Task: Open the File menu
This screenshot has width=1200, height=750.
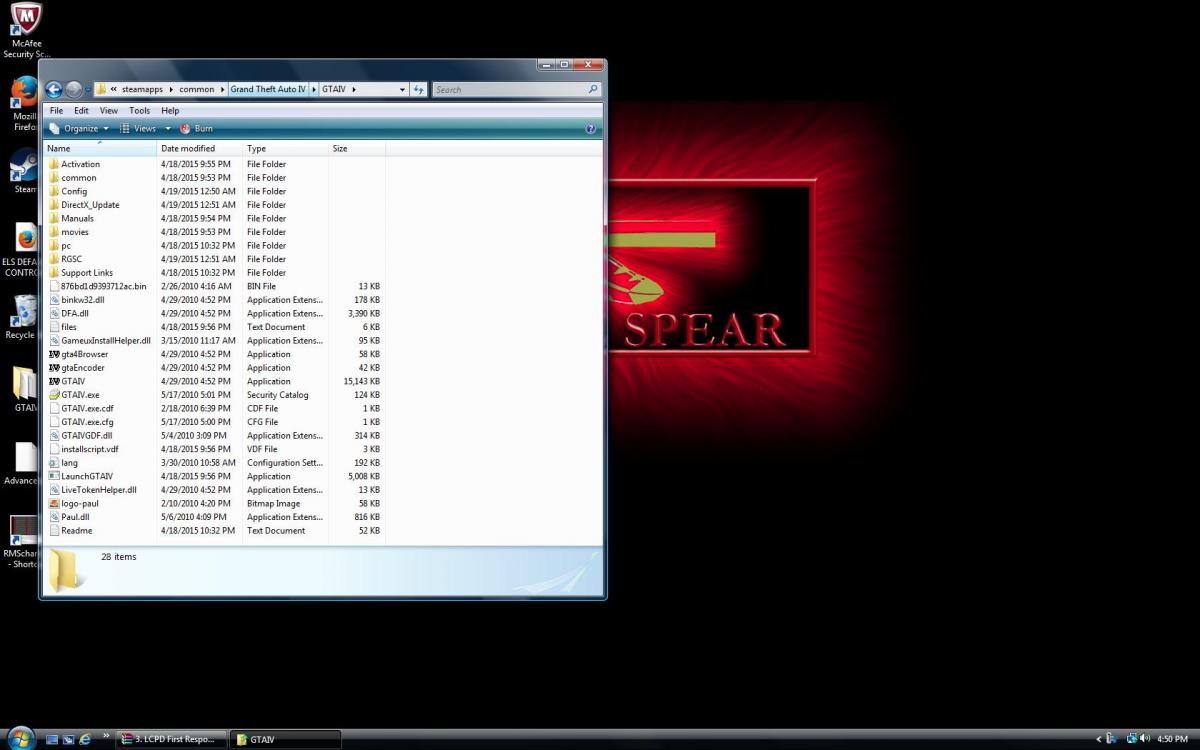Action: click(56, 110)
